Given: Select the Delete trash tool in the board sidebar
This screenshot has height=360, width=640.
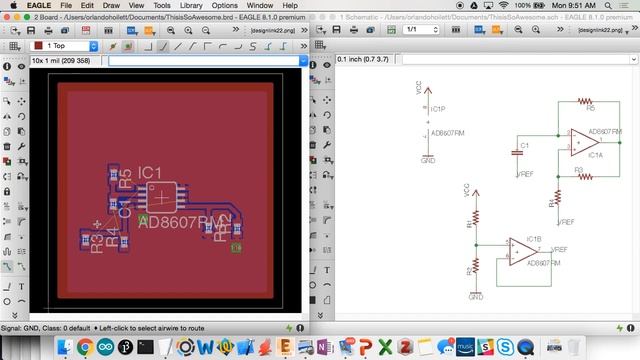Looking at the screenshot, I should [x=7, y=146].
